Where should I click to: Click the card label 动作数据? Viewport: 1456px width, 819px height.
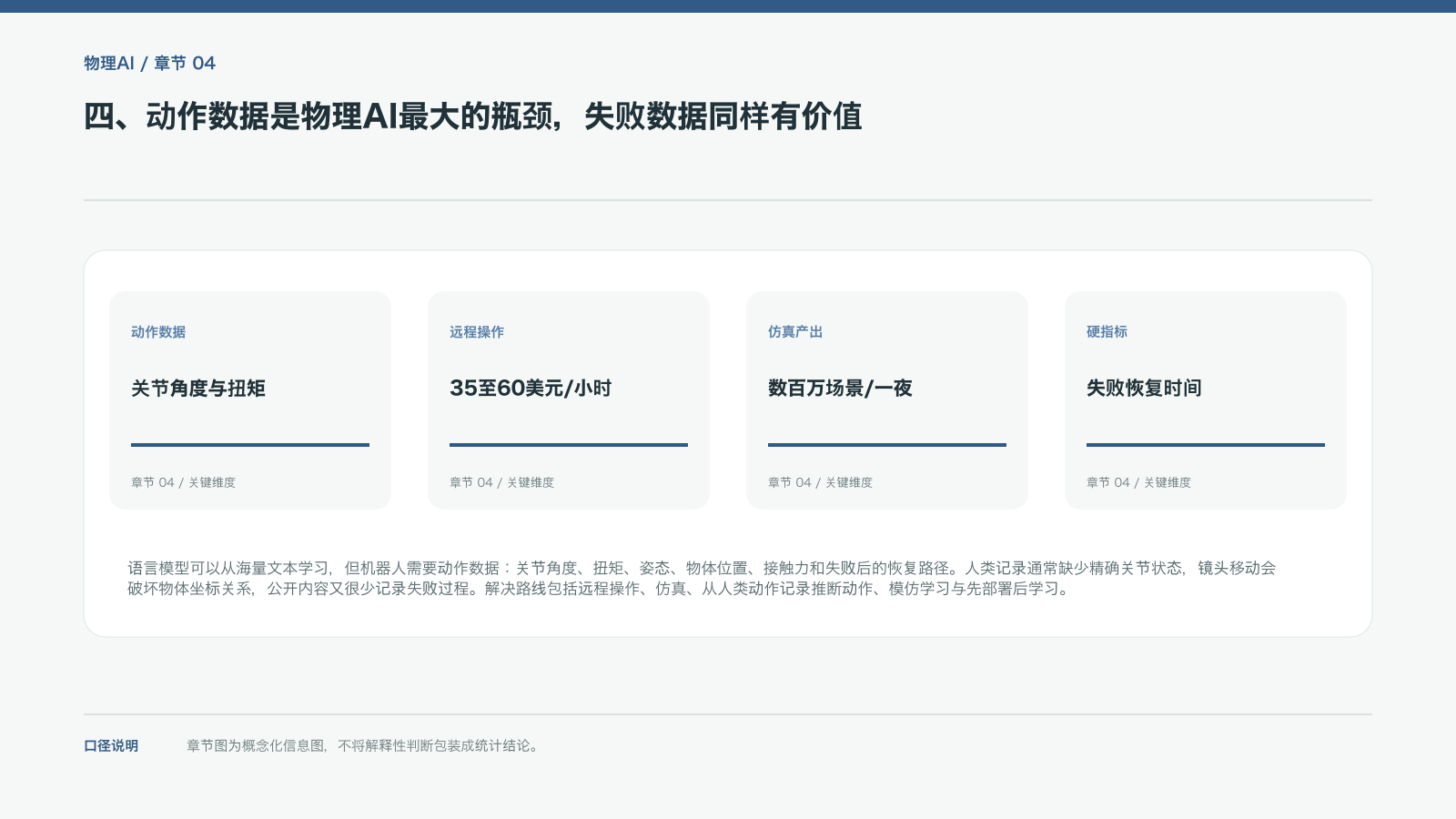pos(158,332)
